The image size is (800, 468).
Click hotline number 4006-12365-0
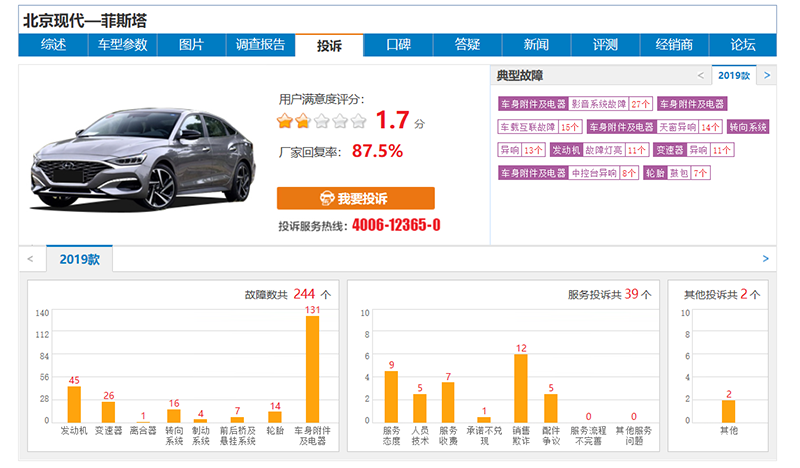pos(396,225)
